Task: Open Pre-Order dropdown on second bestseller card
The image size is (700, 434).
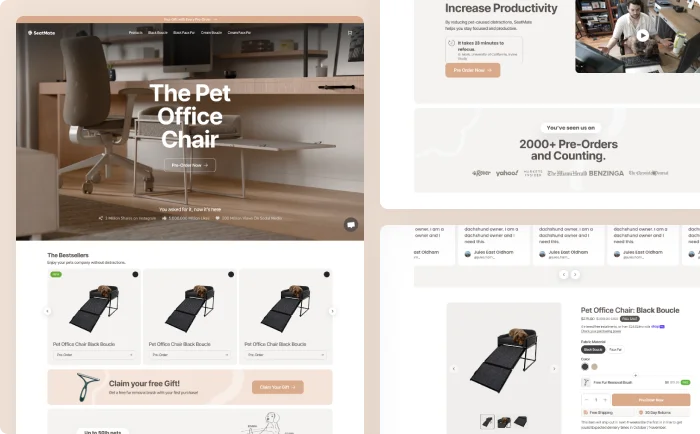Action: click(190, 355)
